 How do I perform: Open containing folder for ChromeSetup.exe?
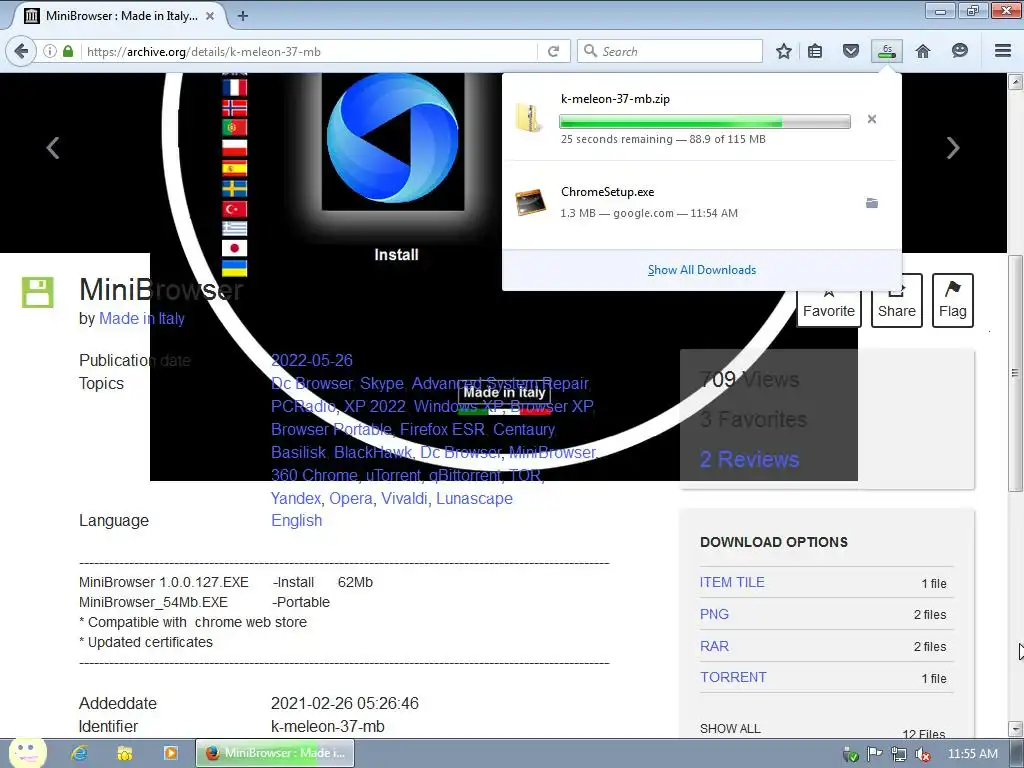coord(872,203)
